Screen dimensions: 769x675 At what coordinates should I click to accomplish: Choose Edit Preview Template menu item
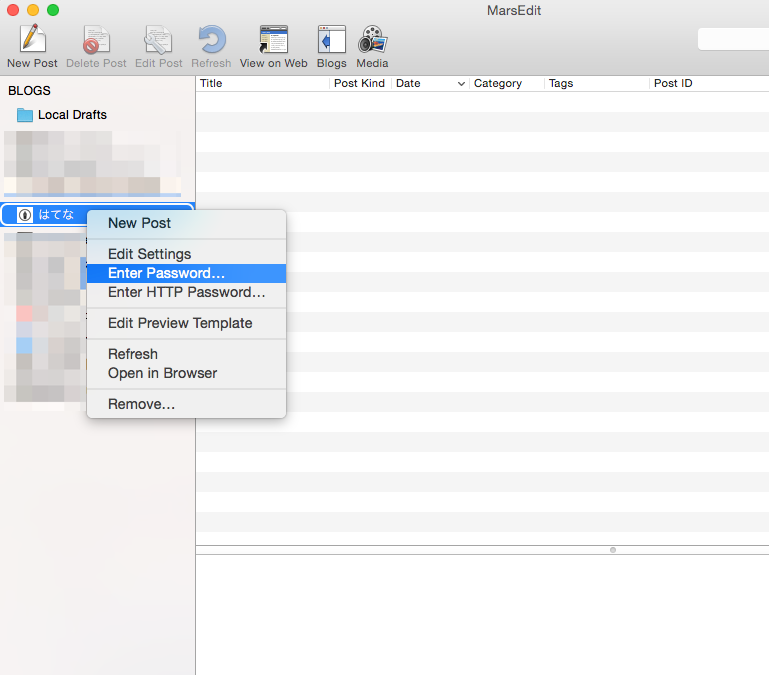coord(186,323)
